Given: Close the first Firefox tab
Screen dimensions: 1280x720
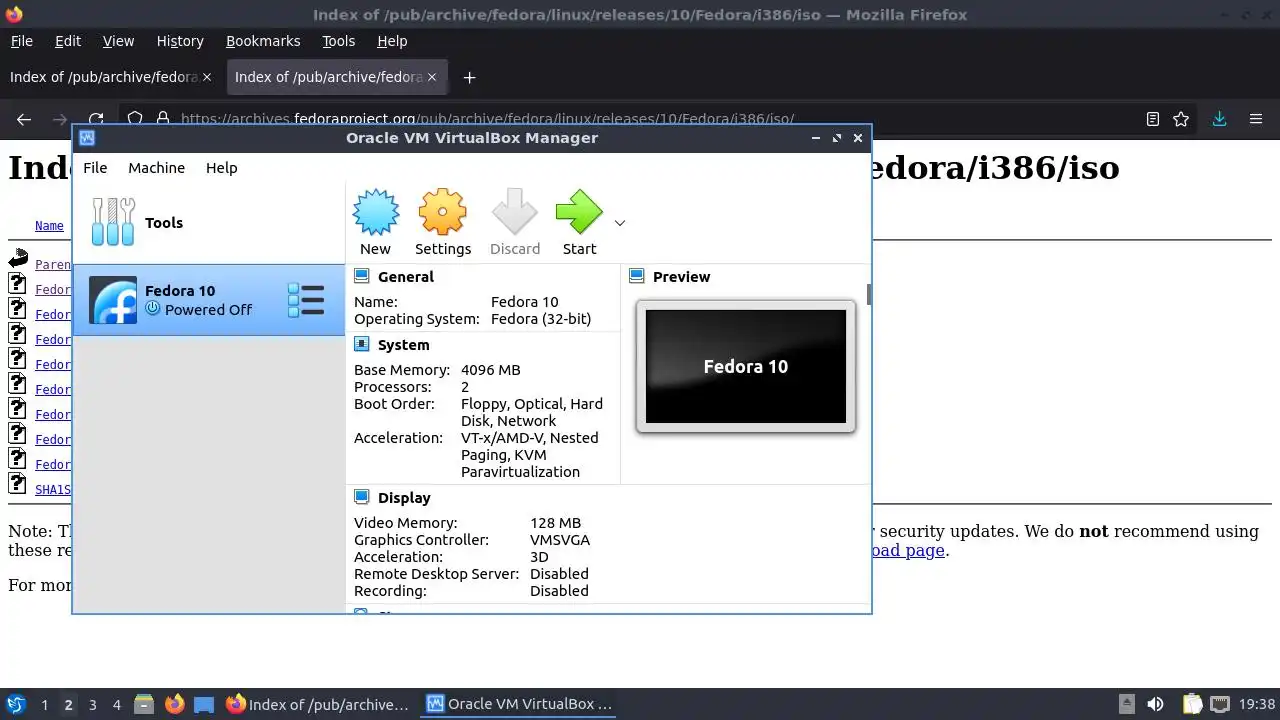Looking at the screenshot, I should pyautogui.click(x=207, y=77).
